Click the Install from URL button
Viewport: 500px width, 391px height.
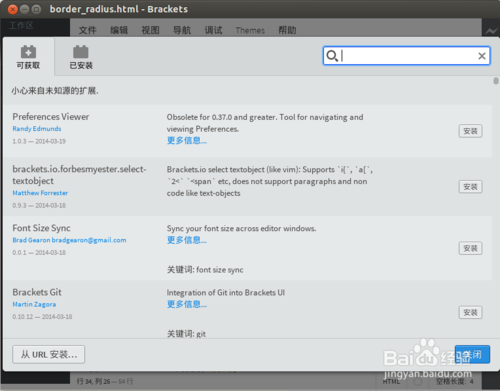click(x=49, y=354)
